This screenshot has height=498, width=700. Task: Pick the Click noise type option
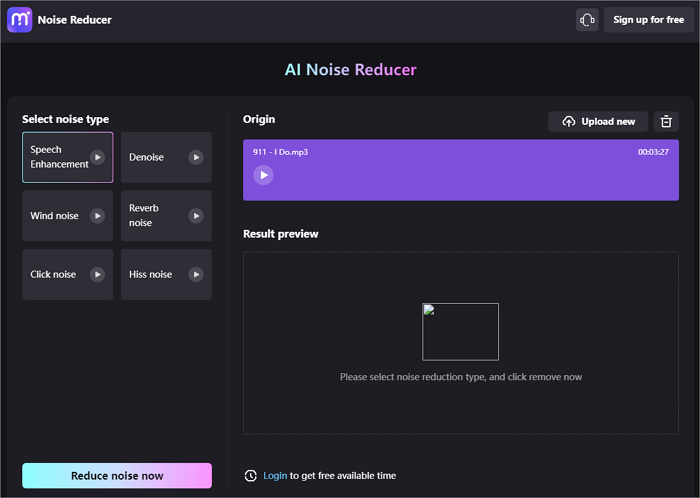[x=54, y=274]
